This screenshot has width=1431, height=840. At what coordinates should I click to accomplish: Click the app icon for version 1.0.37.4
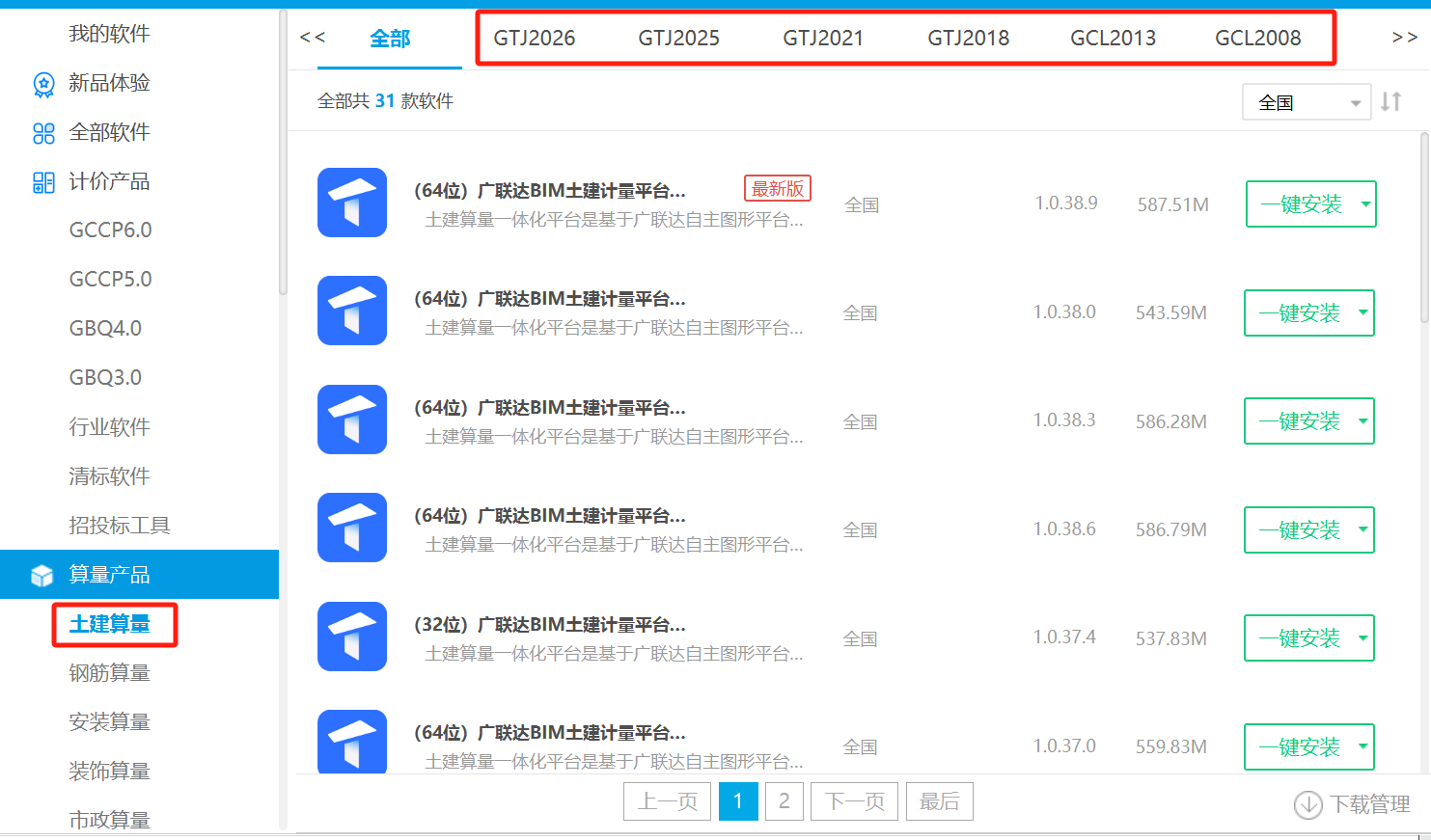point(352,637)
